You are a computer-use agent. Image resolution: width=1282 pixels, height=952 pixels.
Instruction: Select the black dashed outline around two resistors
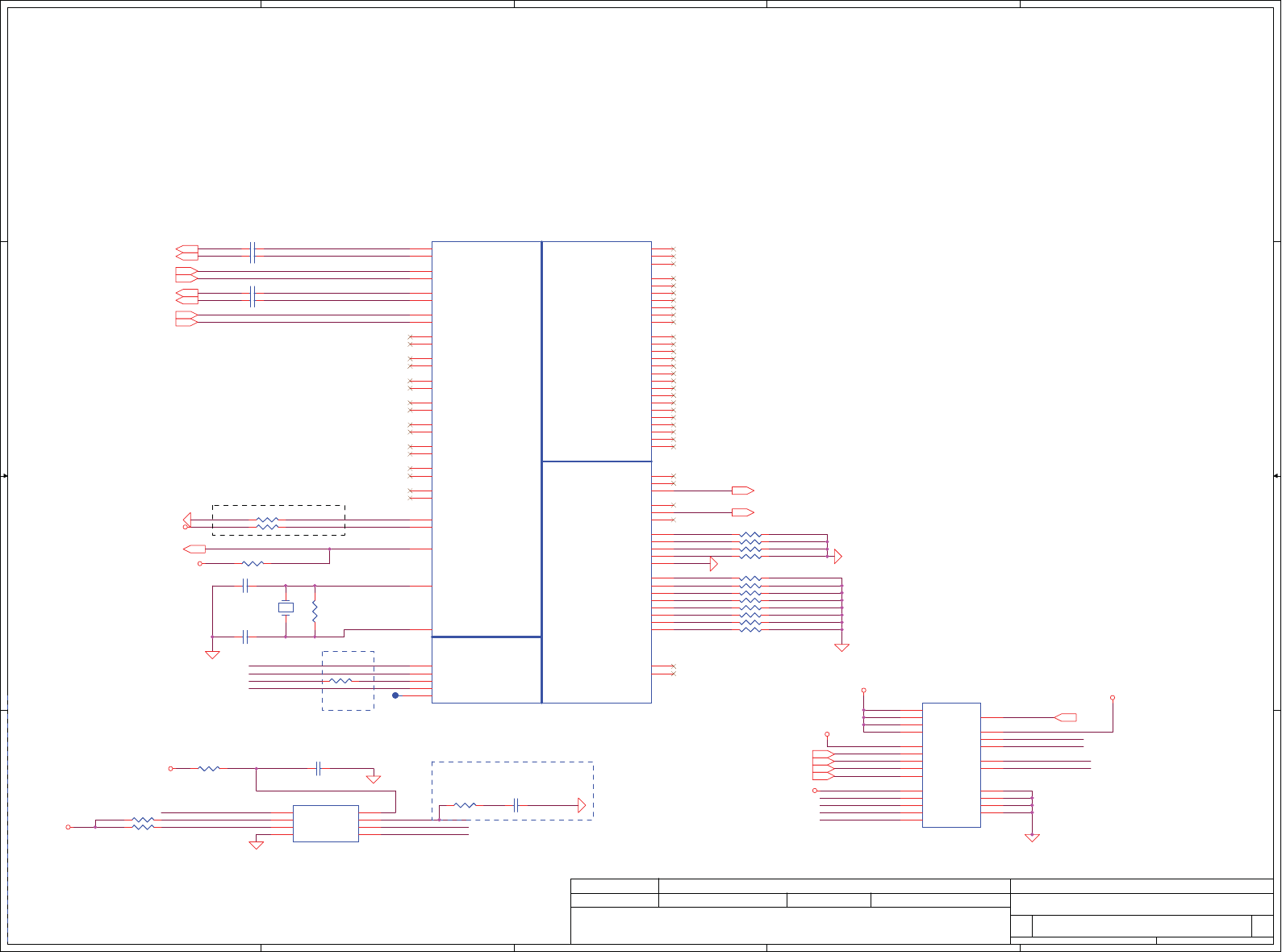click(278, 520)
